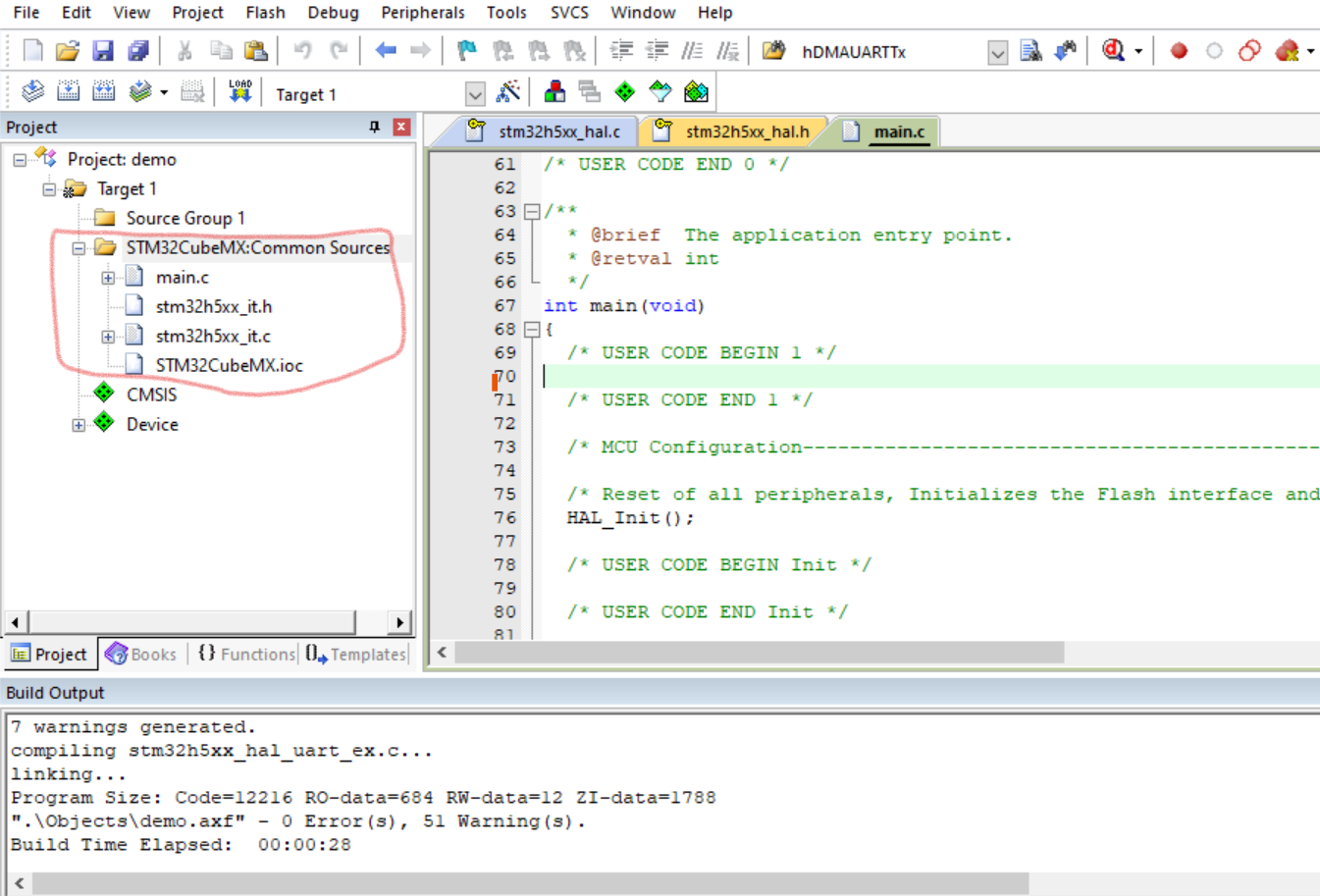The image size is (1320, 896).
Task: Switch to Functions panel tab
Action: point(246,655)
